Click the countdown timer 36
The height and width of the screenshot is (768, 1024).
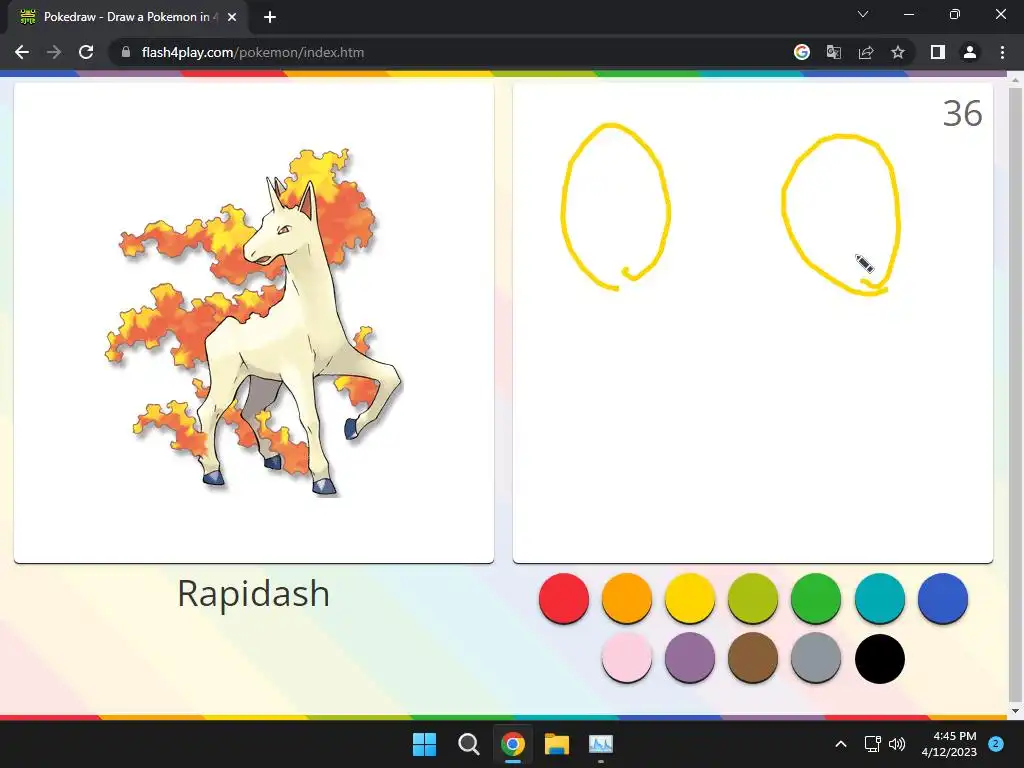click(963, 114)
